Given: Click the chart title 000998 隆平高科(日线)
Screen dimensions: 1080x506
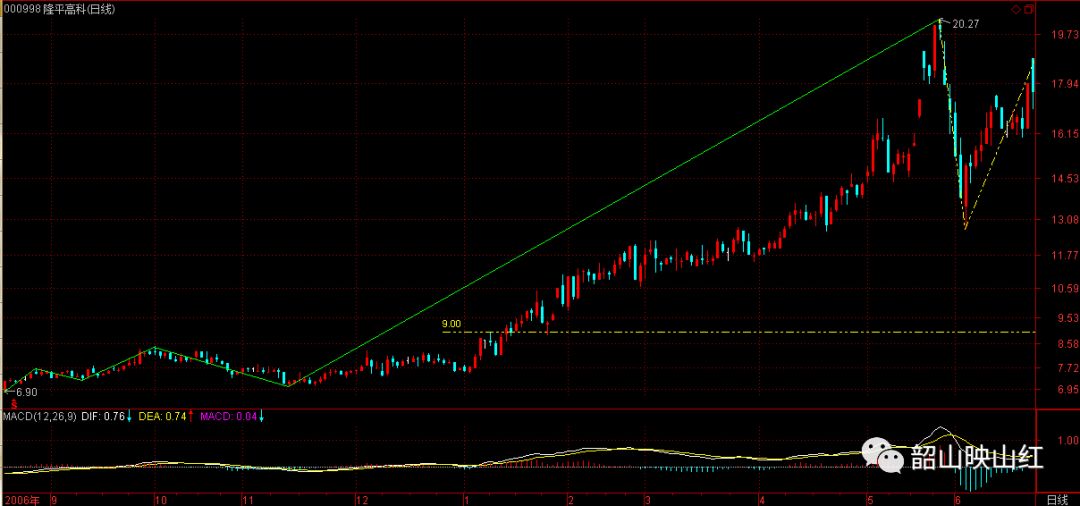Looking at the screenshot, I should 59,9.
